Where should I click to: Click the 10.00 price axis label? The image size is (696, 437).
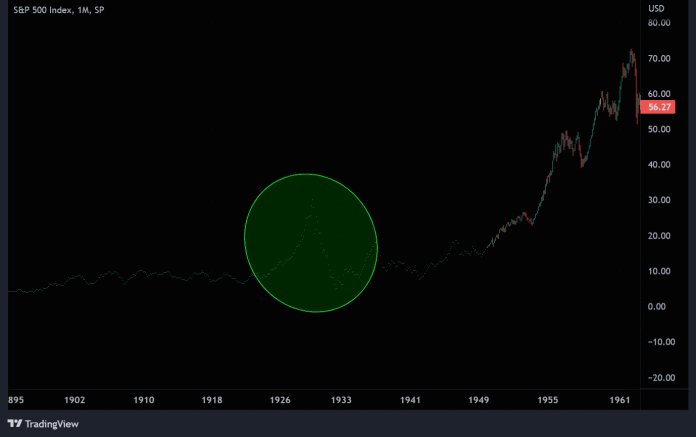(x=659, y=271)
